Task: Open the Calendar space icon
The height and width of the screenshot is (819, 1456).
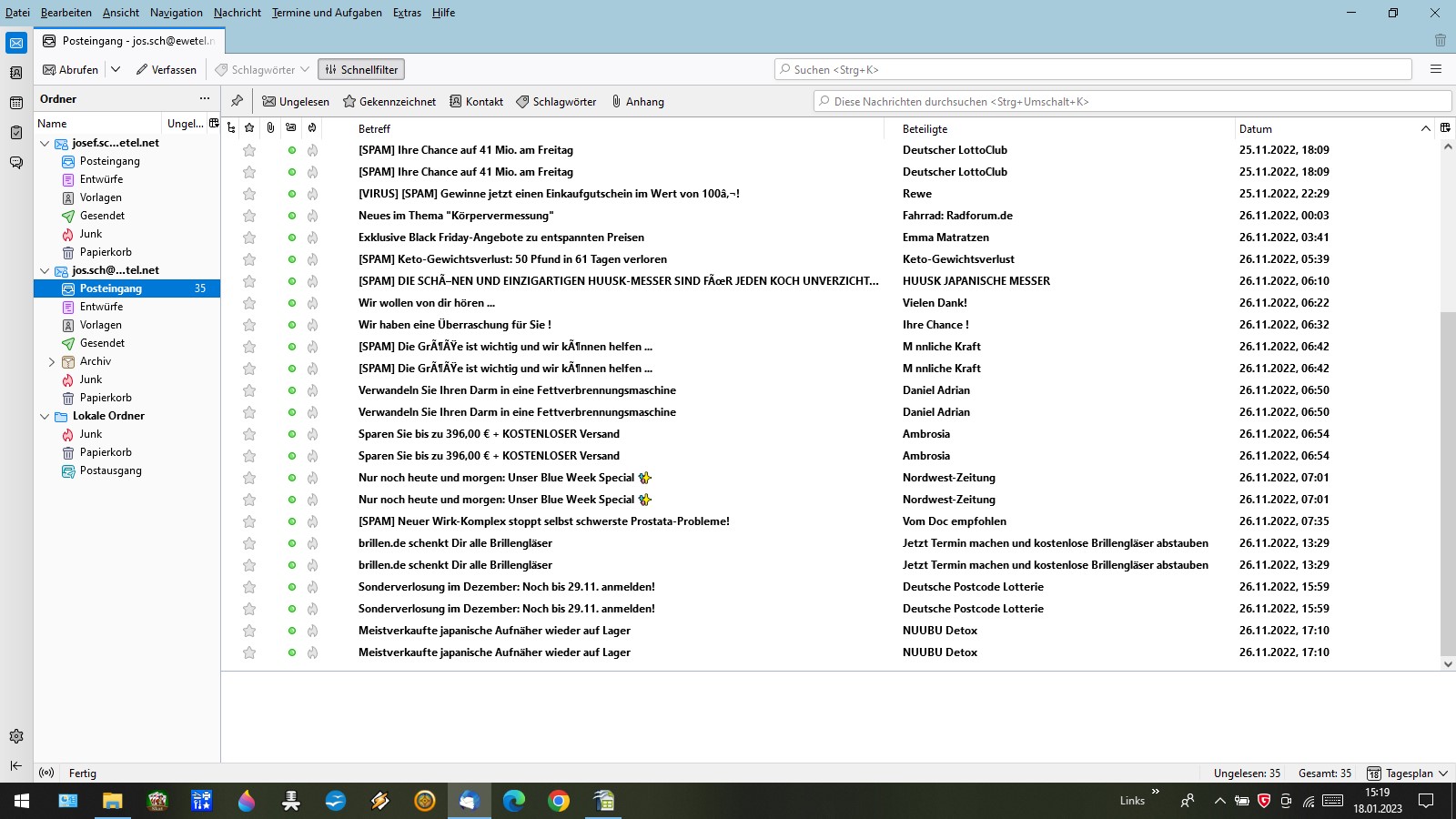Action: (16, 103)
